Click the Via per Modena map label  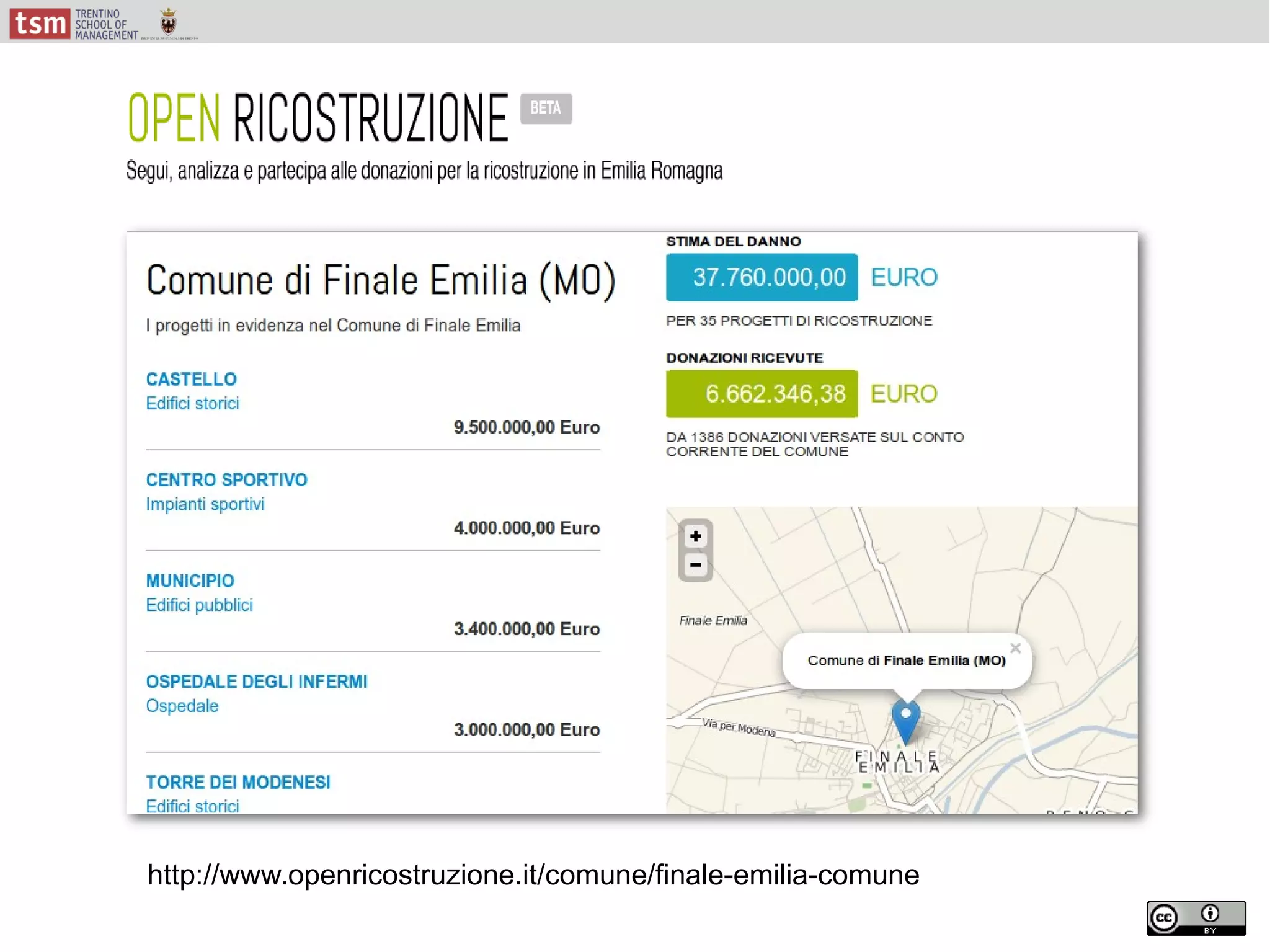pyautogui.click(x=739, y=727)
